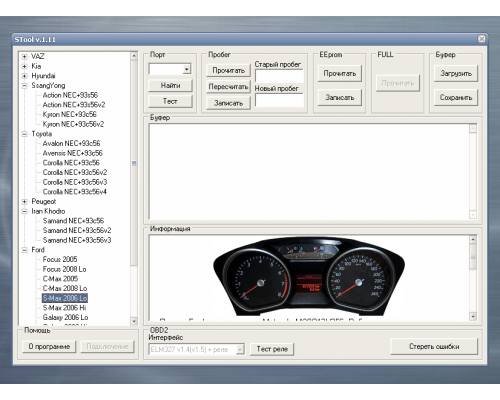
Task: Click Пересчитать mileage button
Action: pyautogui.click(x=228, y=87)
